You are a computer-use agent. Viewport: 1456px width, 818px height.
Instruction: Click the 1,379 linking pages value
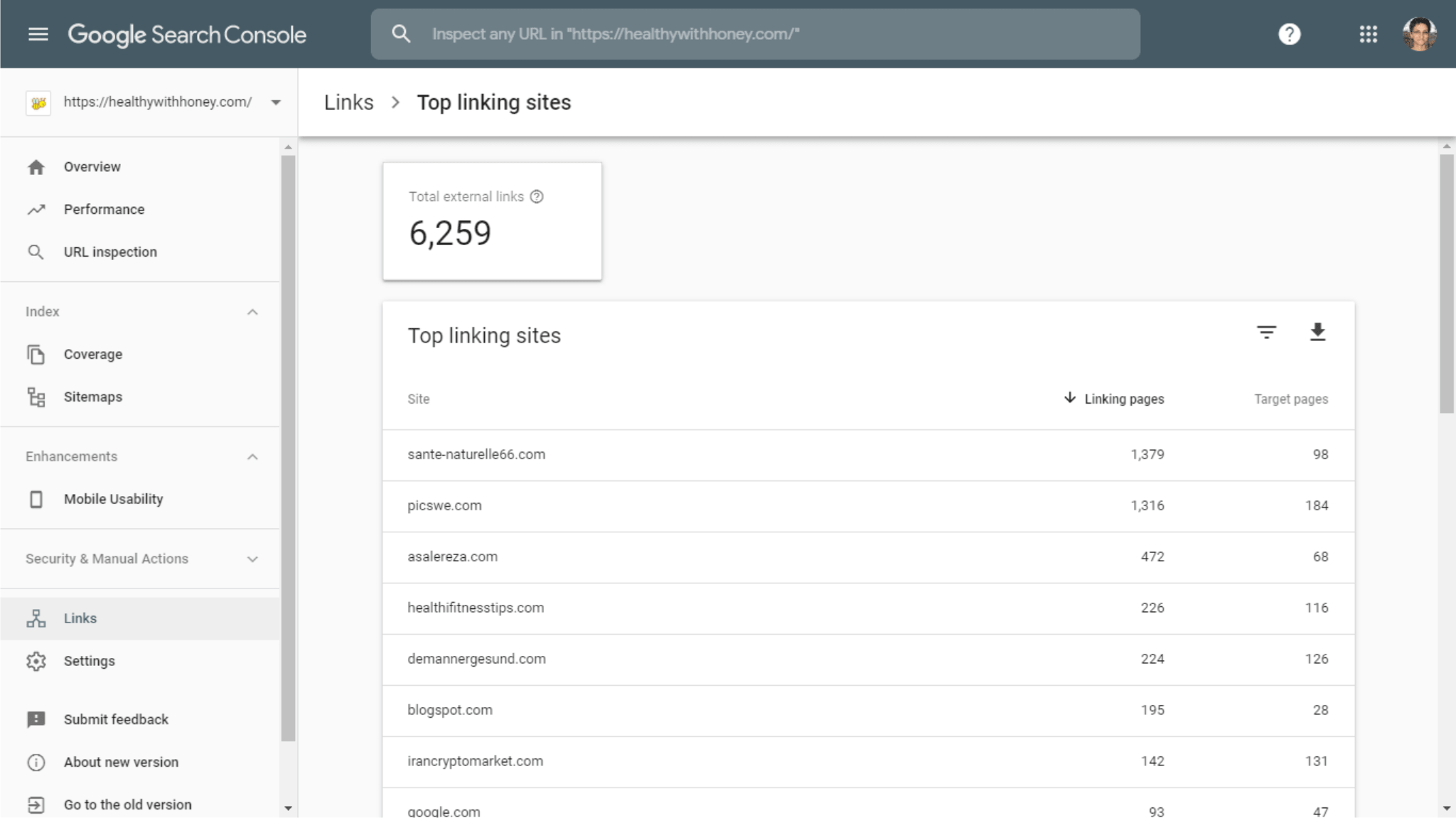(1147, 455)
